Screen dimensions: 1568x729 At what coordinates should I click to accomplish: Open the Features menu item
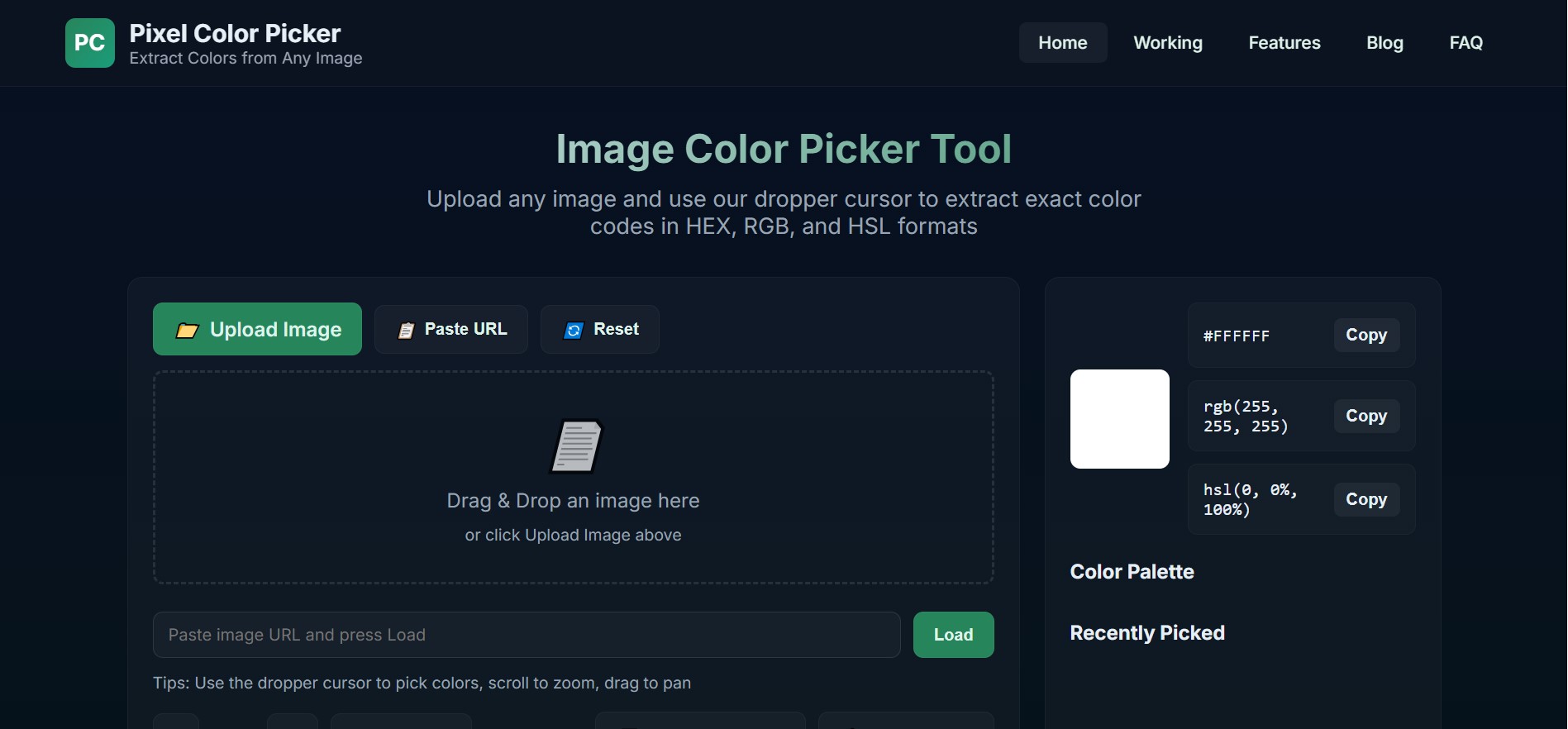pyautogui.click(x=1284, y=43)
